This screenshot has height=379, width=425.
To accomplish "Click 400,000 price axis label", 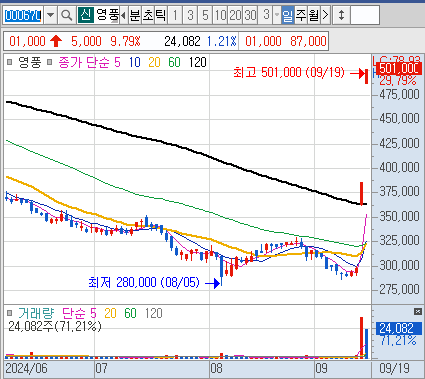I will coord(399,167).
